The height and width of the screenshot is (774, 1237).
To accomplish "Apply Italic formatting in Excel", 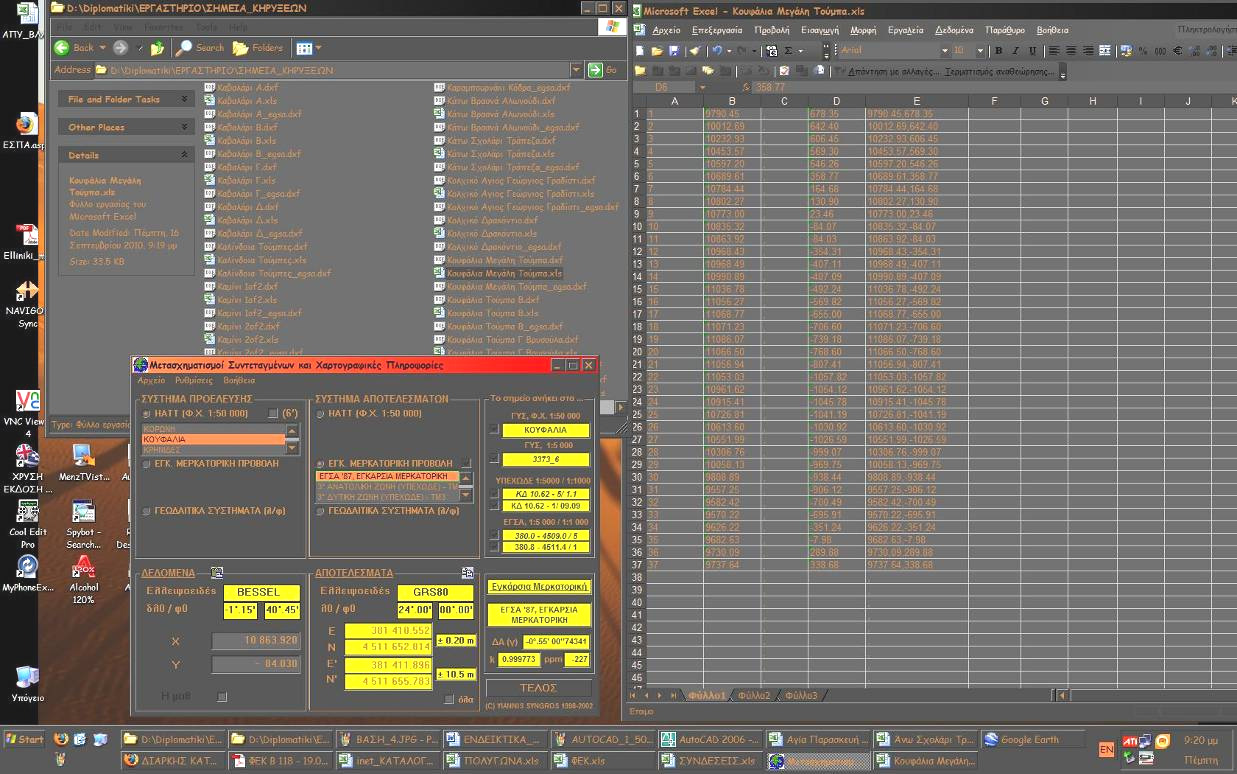I will (1015, 50).
